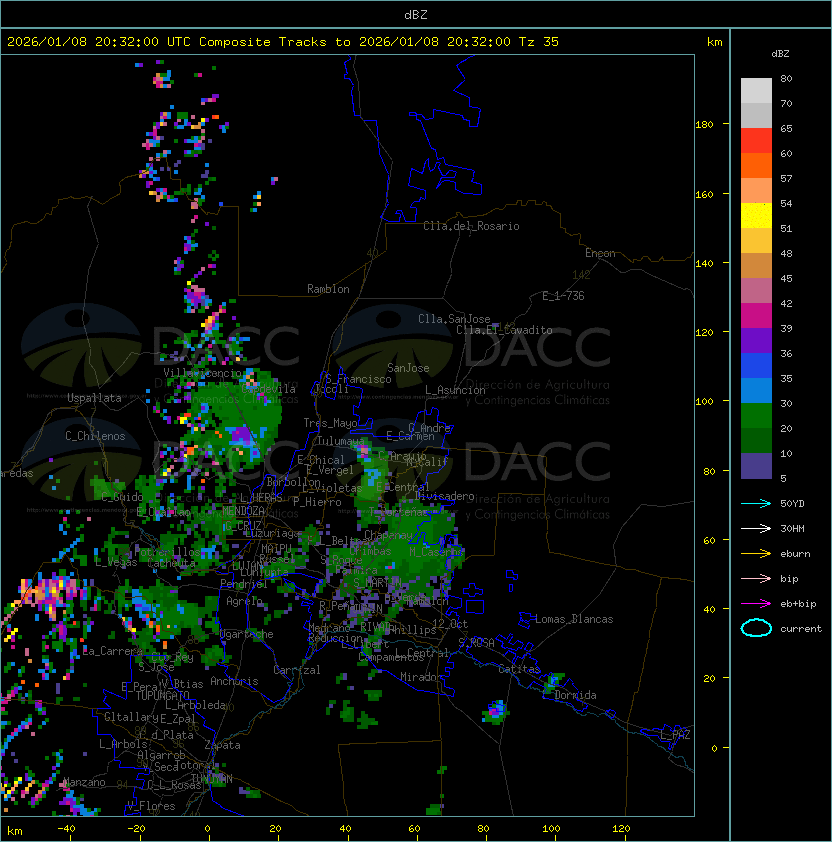Click the 'L_PAZ' map label
Viewport: 832px width, 842px height.
(675, 735)
